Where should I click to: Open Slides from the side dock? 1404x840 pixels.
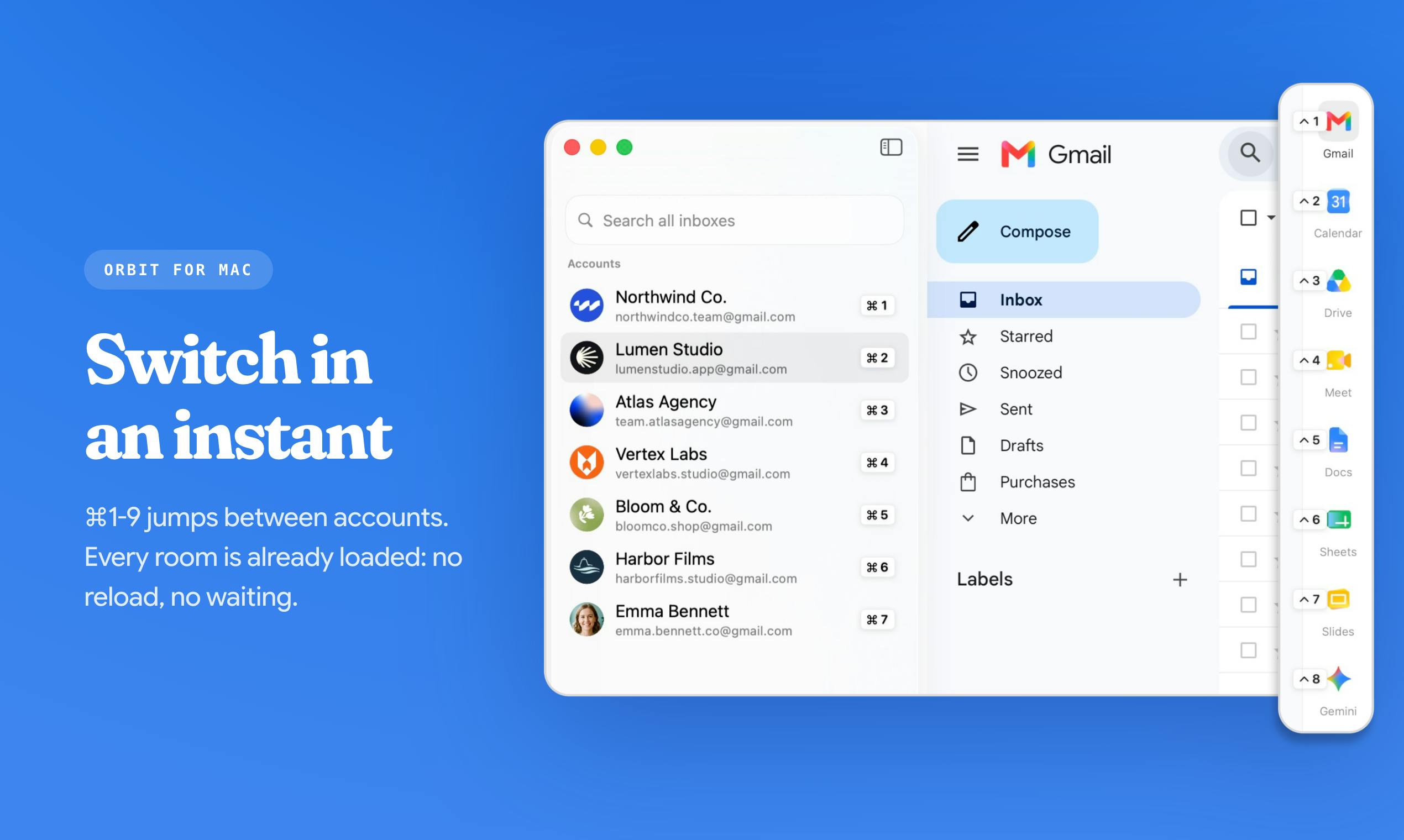click(1338, 600)
